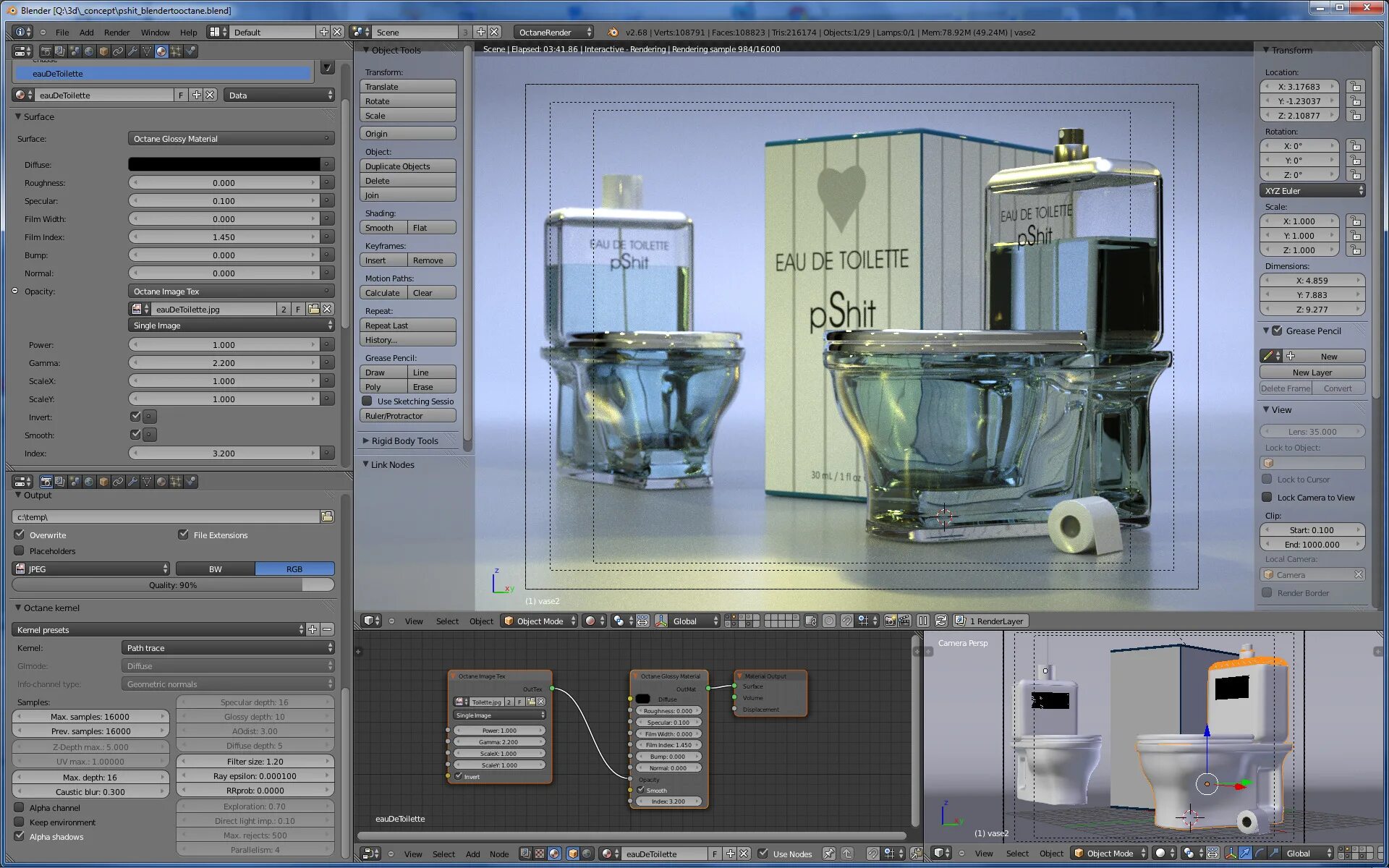This screenshot has width=1389, height=868.
Task: Click the Duplicate Objects button
Action: (x=407, y=166)
